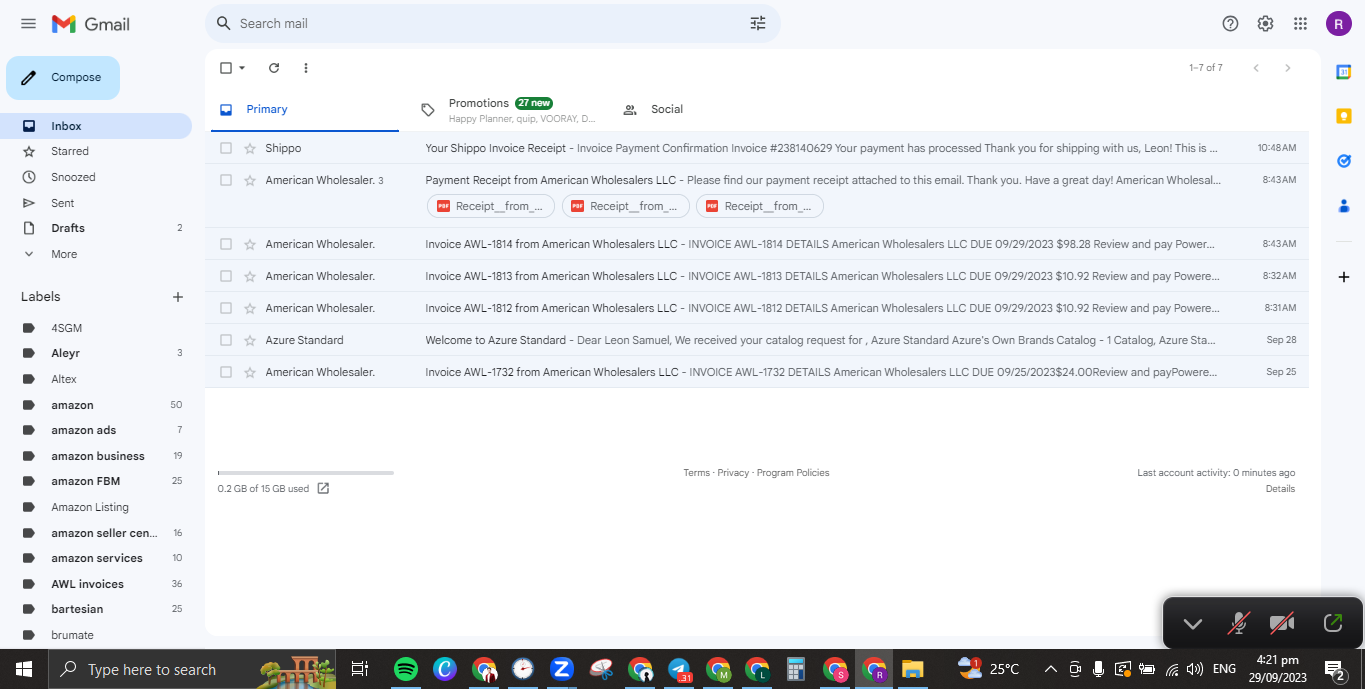
Task: Open search options filter icon in search bar
Action: pyautogui.click(x=758, y=23)
